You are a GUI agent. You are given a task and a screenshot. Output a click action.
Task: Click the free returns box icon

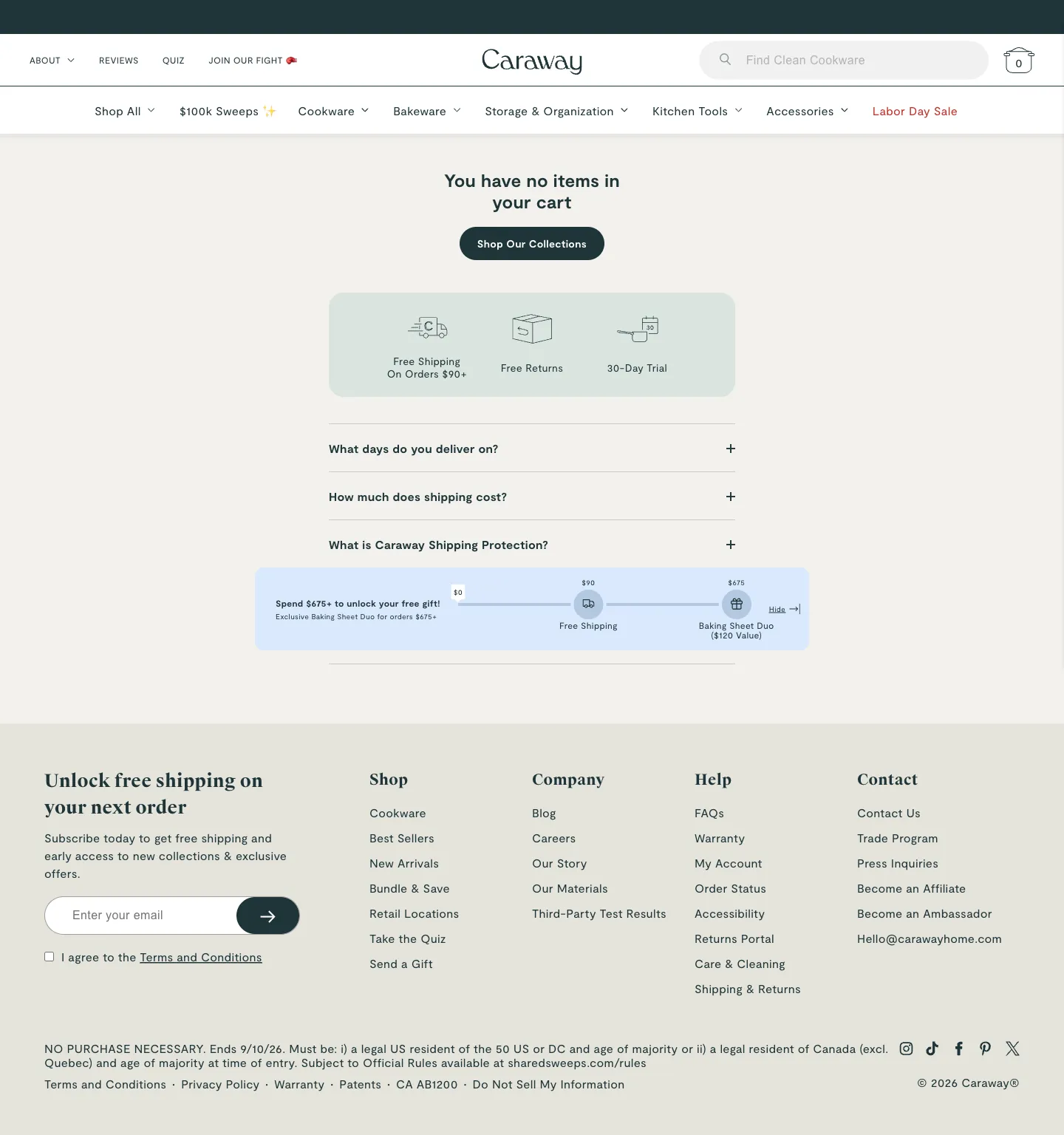pos(532,329)
